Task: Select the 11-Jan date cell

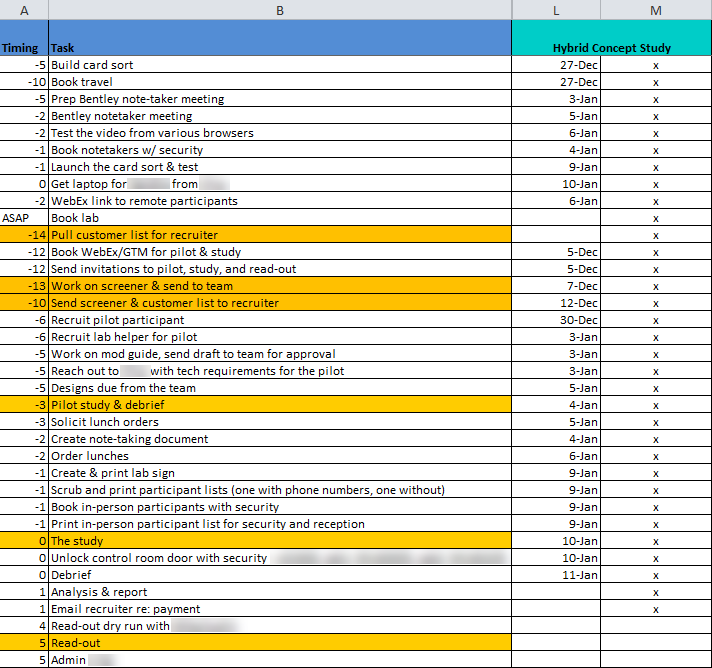Action: tap(556, 575)
